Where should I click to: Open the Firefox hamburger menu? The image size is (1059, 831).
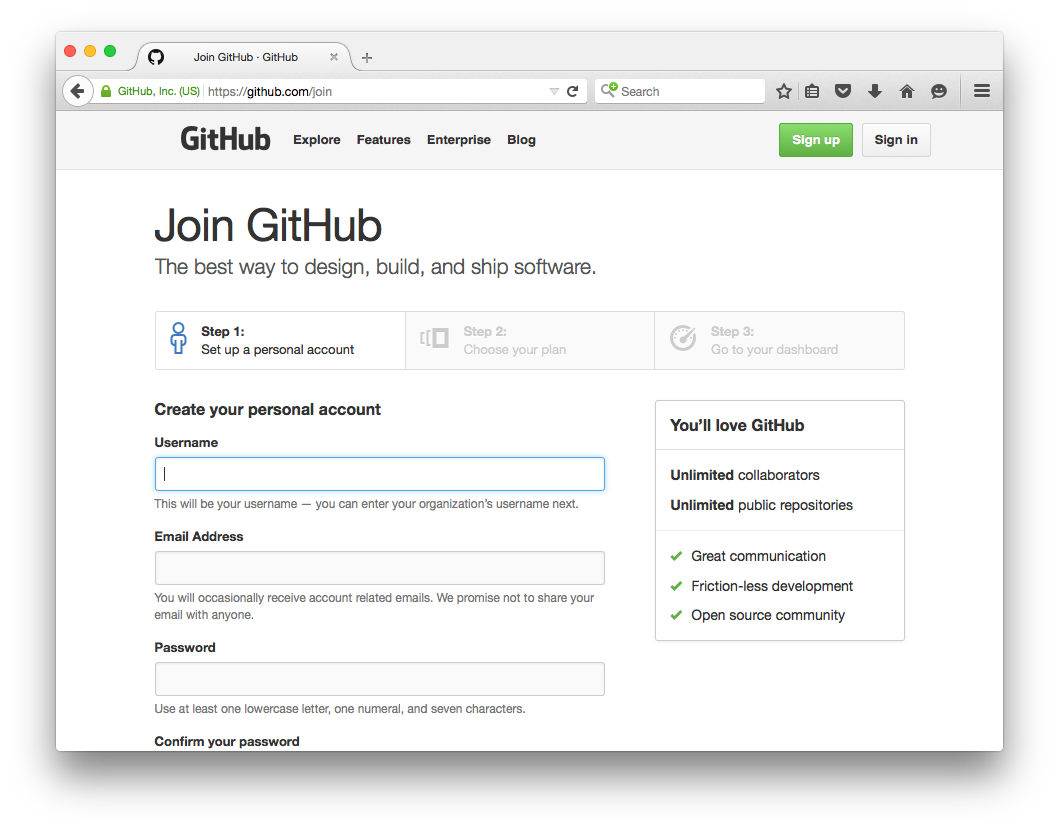point(982,91)
